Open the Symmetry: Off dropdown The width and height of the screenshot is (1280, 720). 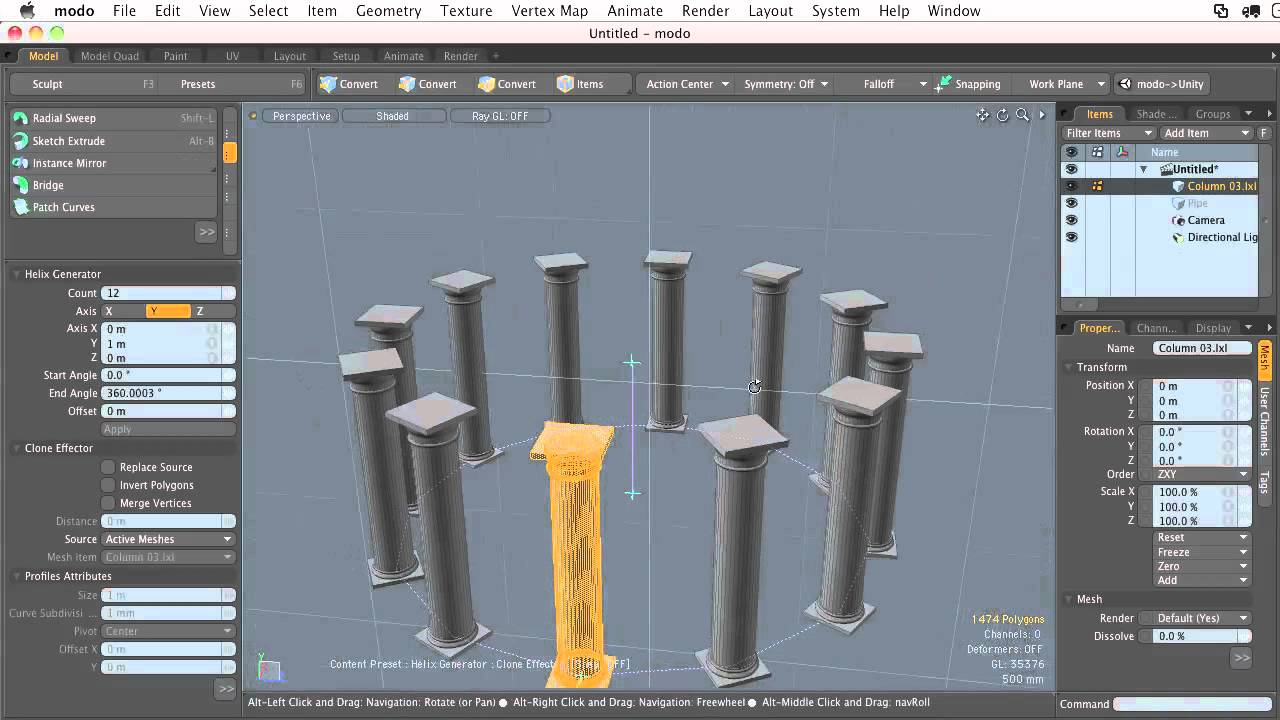point(786,84)
